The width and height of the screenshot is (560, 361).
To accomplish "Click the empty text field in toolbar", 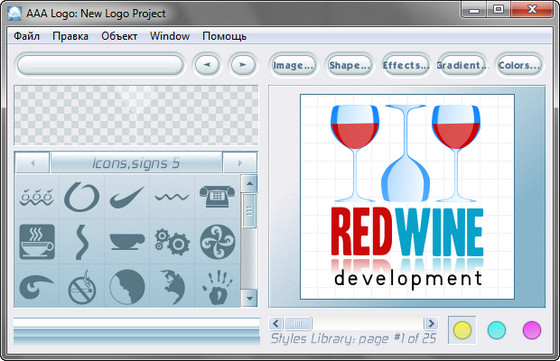I will coord(100,65).
